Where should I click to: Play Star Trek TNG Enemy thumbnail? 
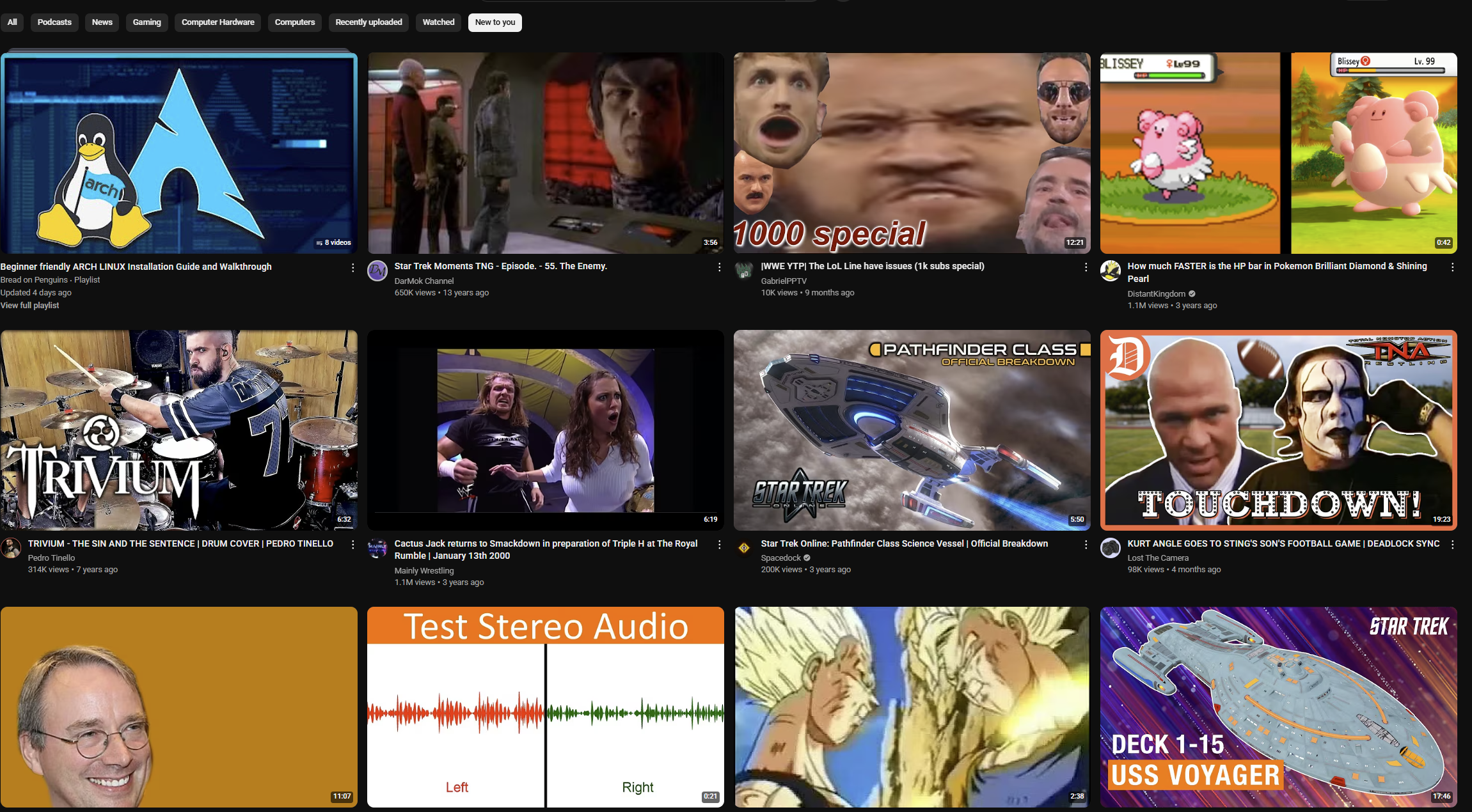coord(546,153)
